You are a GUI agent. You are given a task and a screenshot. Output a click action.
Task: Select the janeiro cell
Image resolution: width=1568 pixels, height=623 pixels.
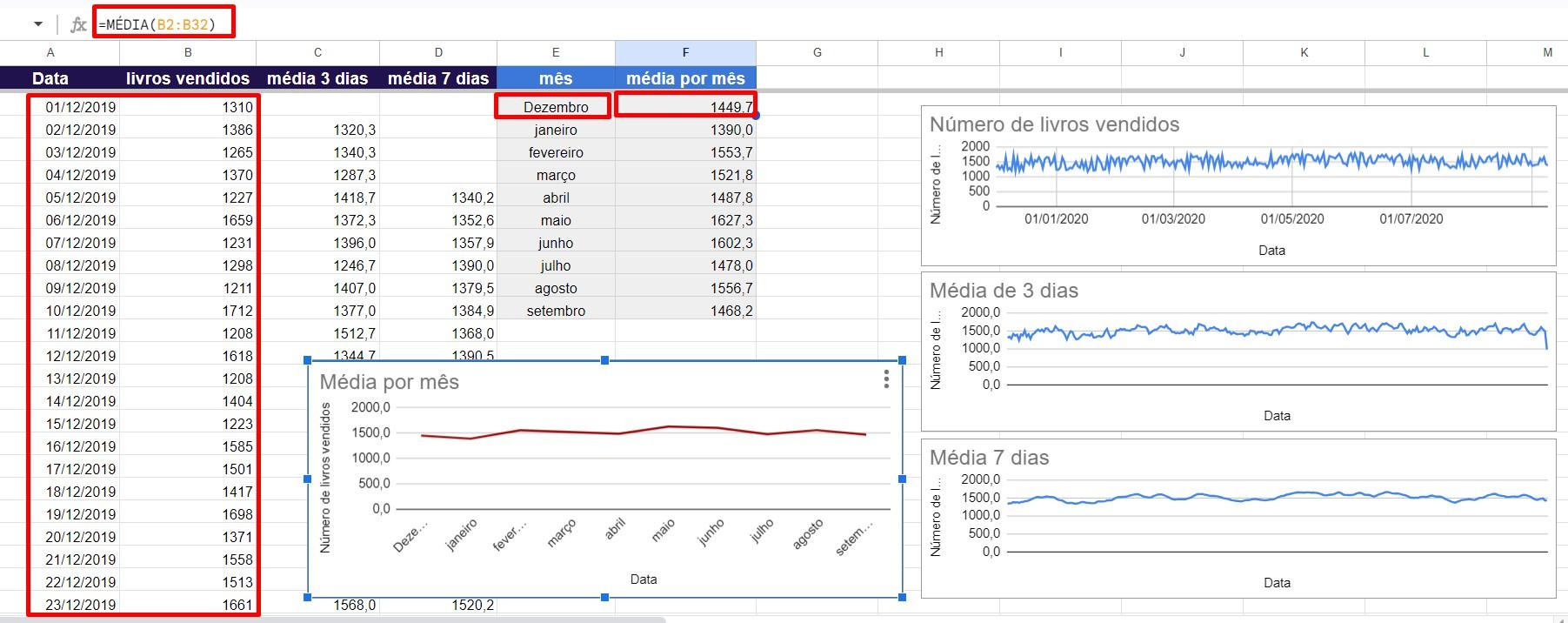[x=556, y=130]
